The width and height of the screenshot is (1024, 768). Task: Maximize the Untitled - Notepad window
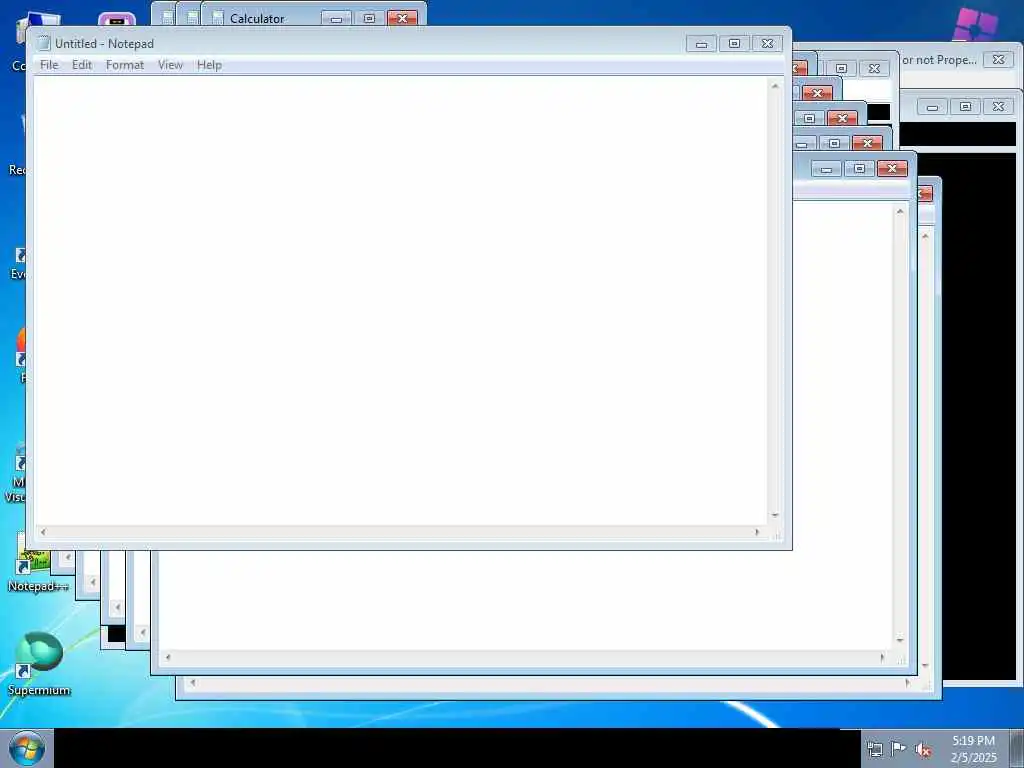pos(734,44)
